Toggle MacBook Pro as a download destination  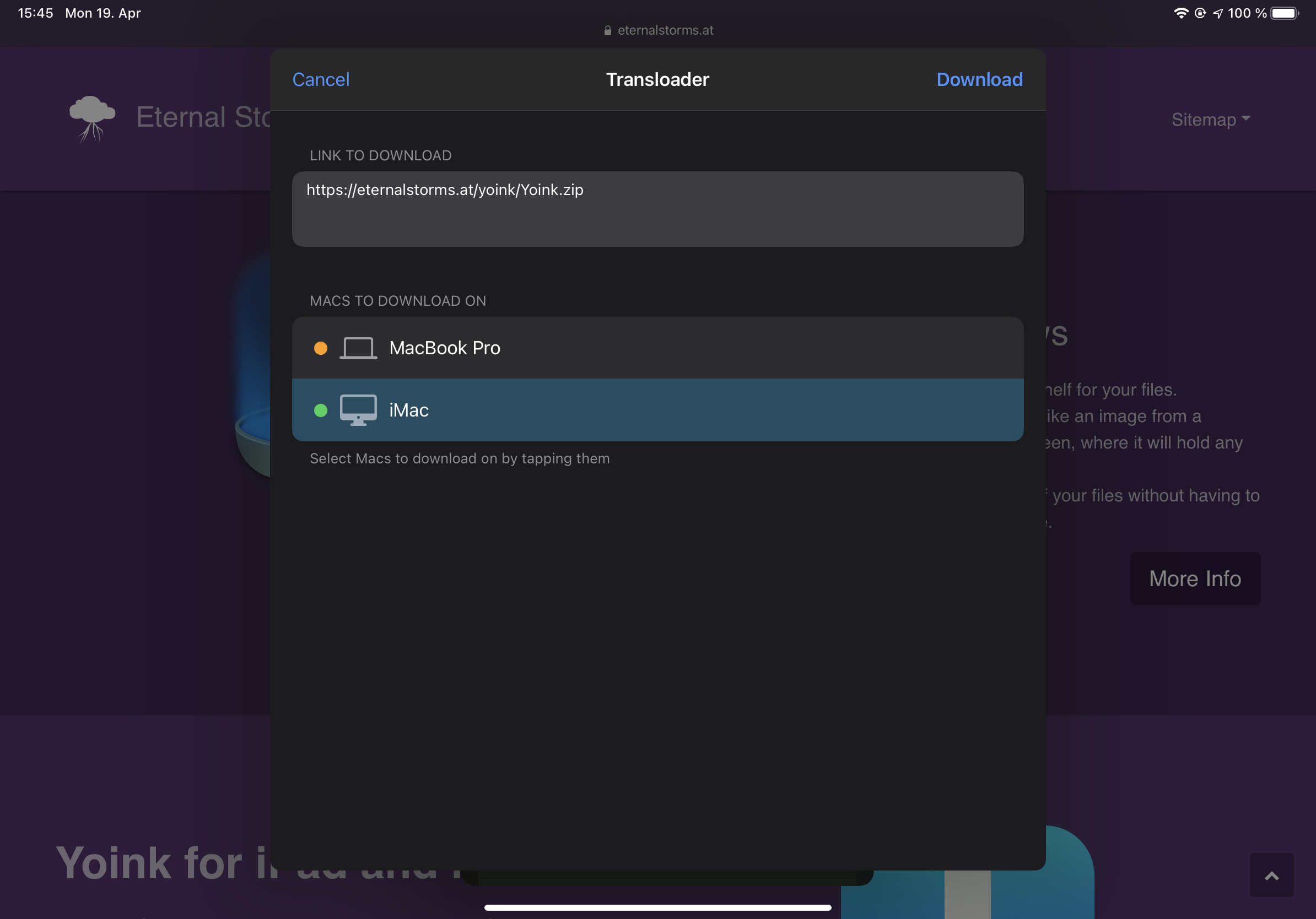657,347
